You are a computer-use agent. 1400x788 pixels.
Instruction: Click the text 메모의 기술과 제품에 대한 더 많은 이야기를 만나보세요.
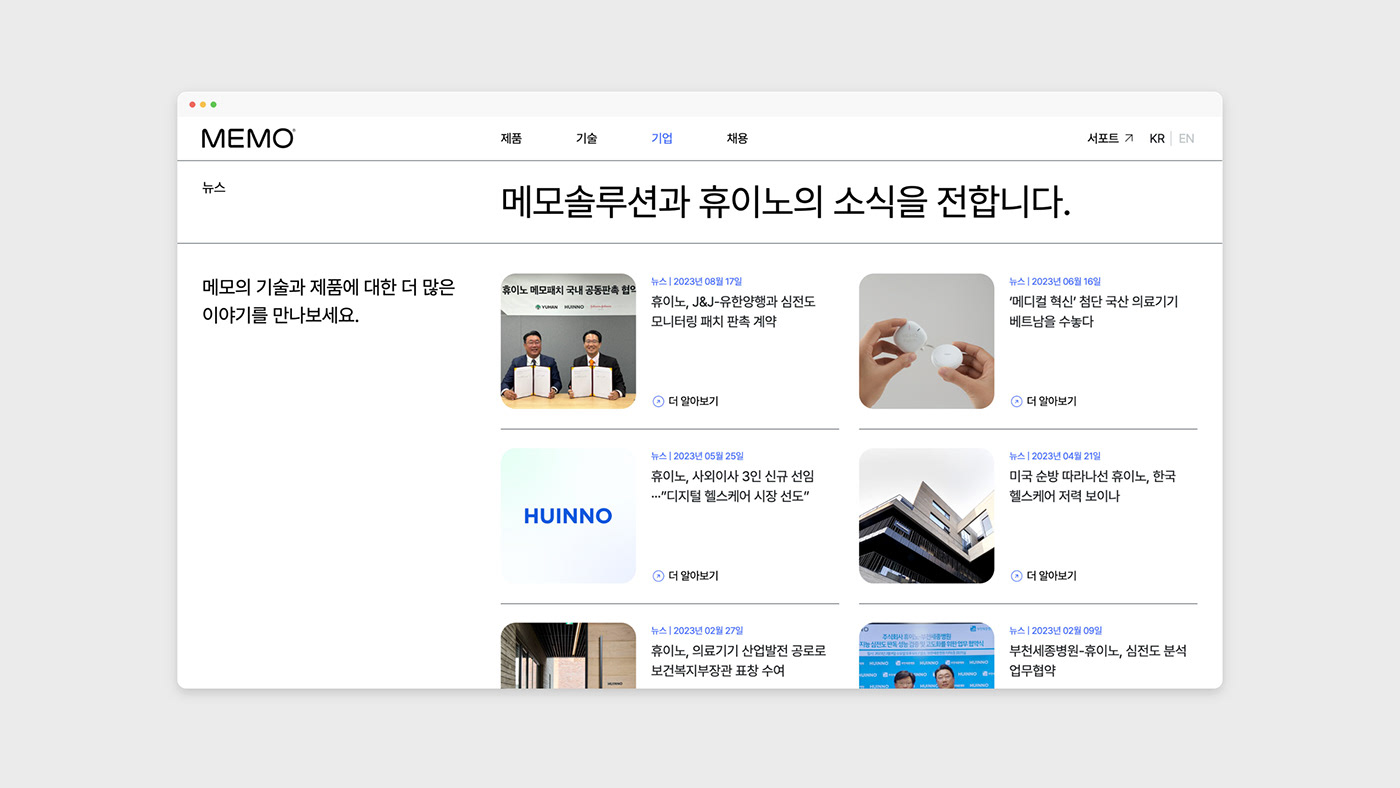328,301
